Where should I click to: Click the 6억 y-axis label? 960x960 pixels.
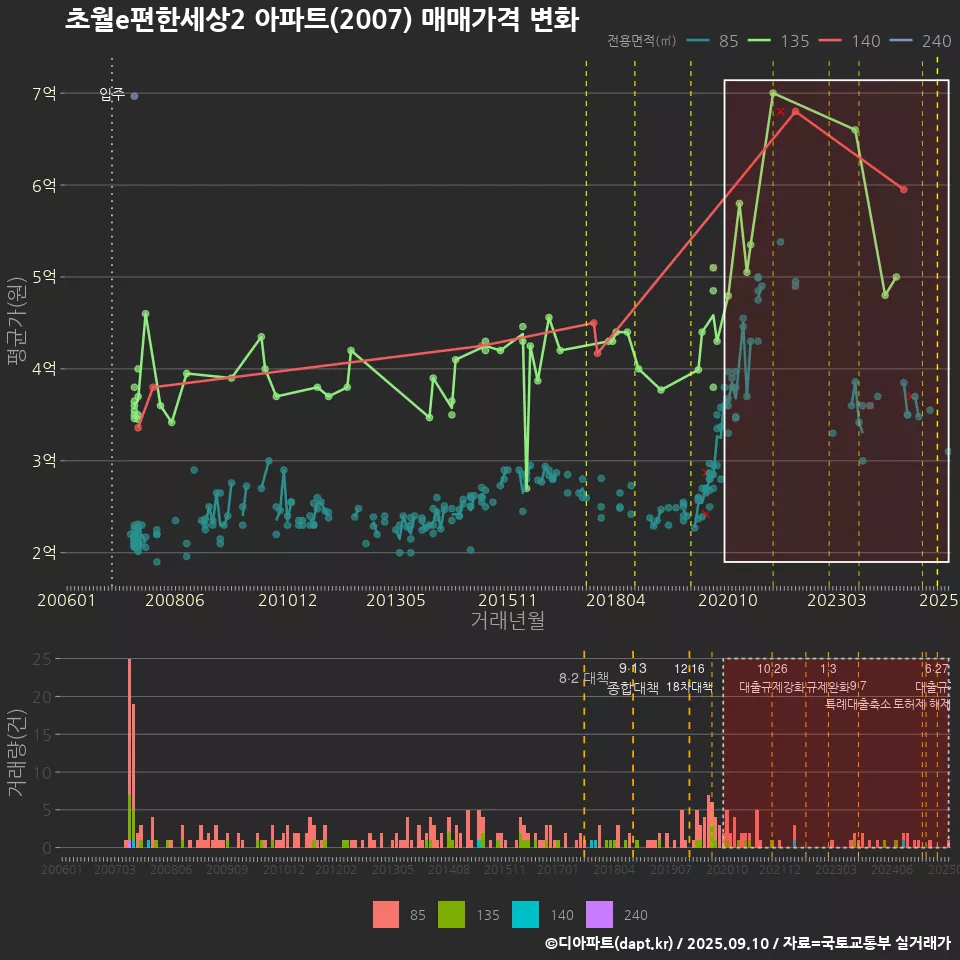coord(44,186)
